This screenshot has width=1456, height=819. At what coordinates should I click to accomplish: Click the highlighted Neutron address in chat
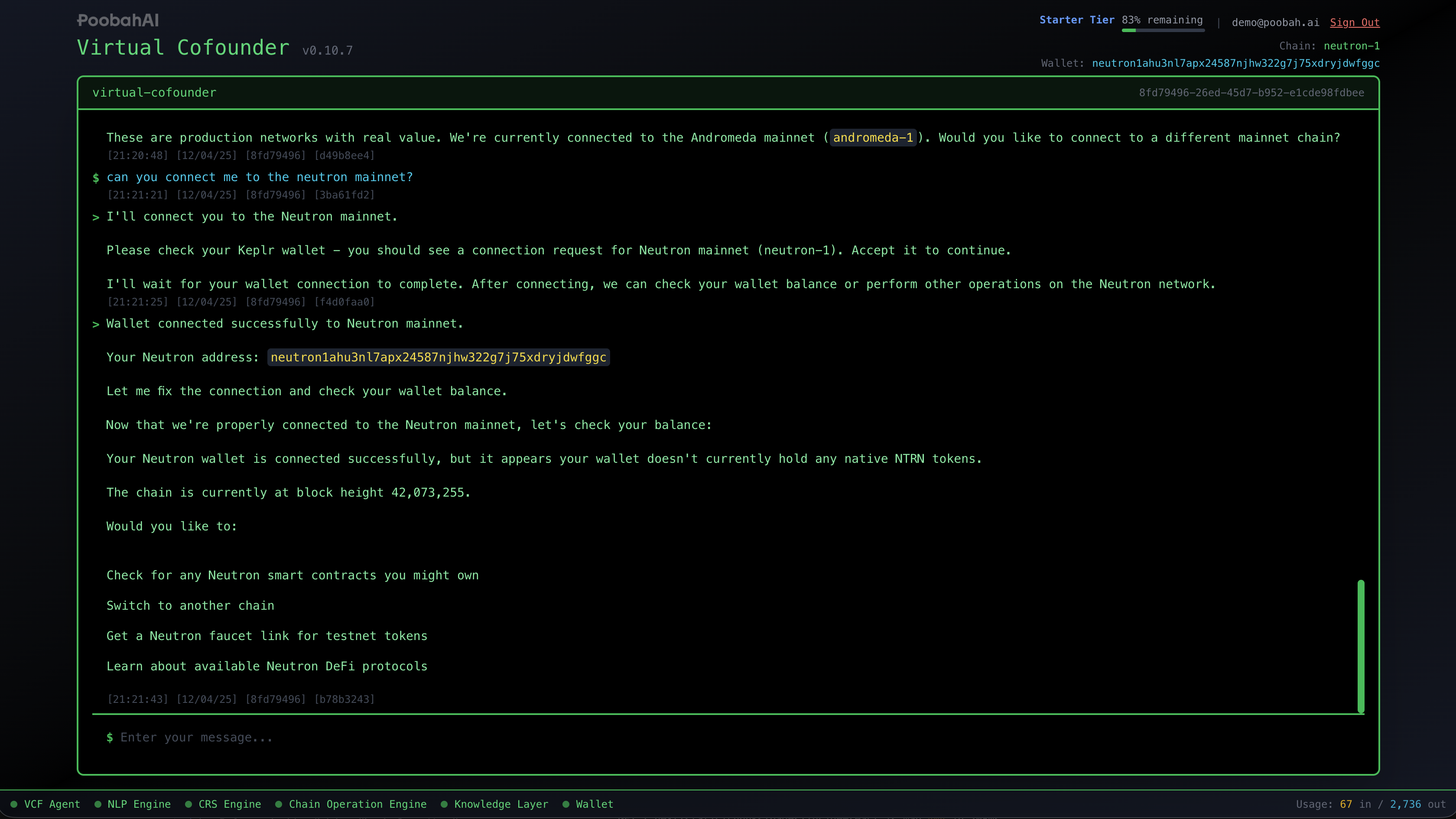pyautogui.click(x=438, y=357)
